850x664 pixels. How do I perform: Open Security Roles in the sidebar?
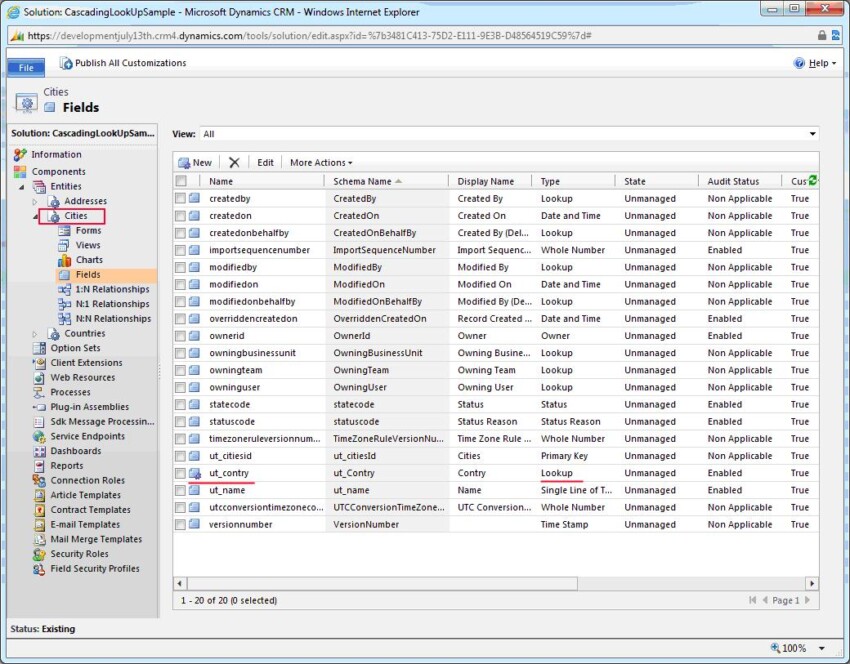click(x=79, y=554)
